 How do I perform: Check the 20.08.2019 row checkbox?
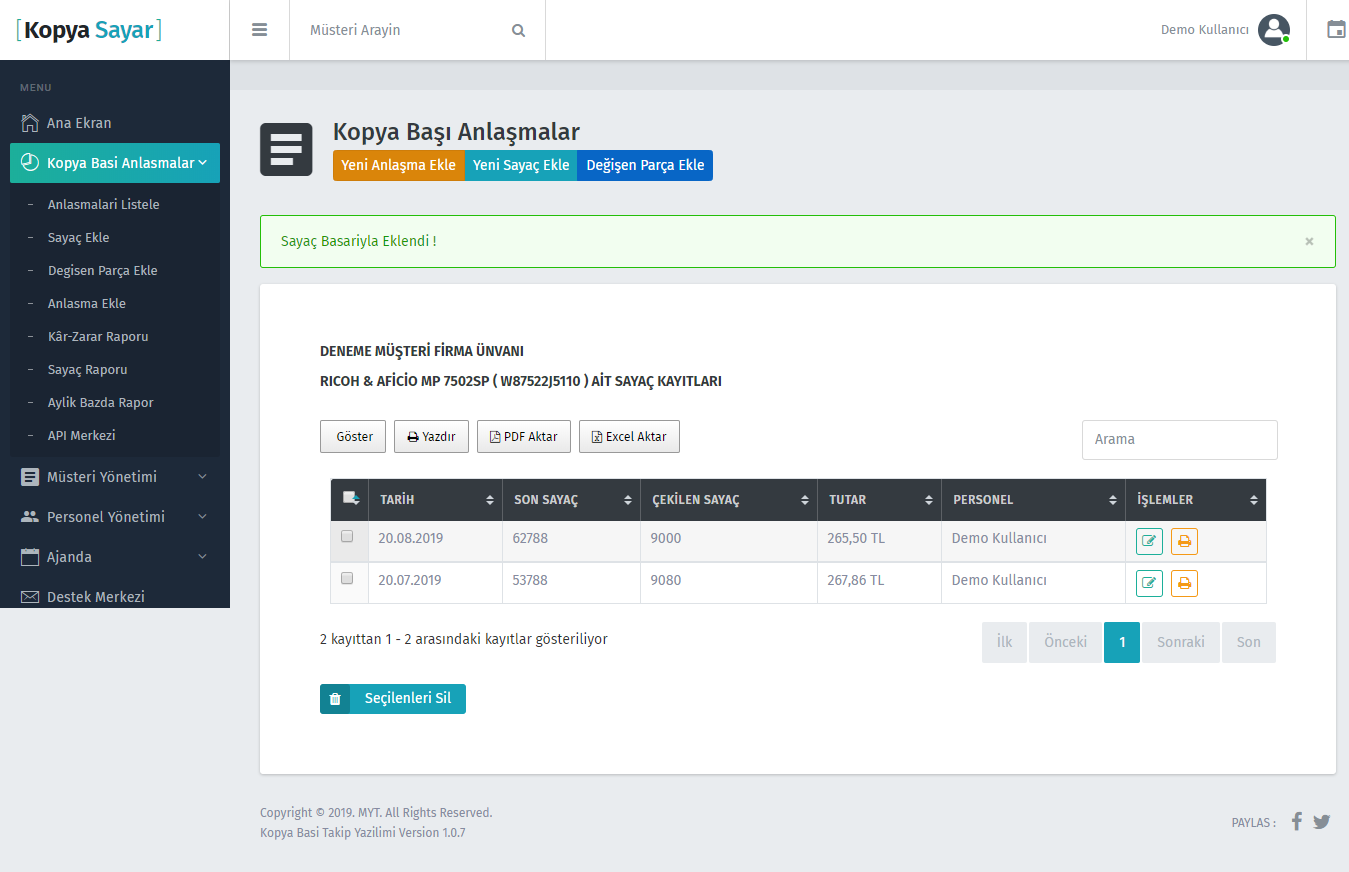(347, 536)
